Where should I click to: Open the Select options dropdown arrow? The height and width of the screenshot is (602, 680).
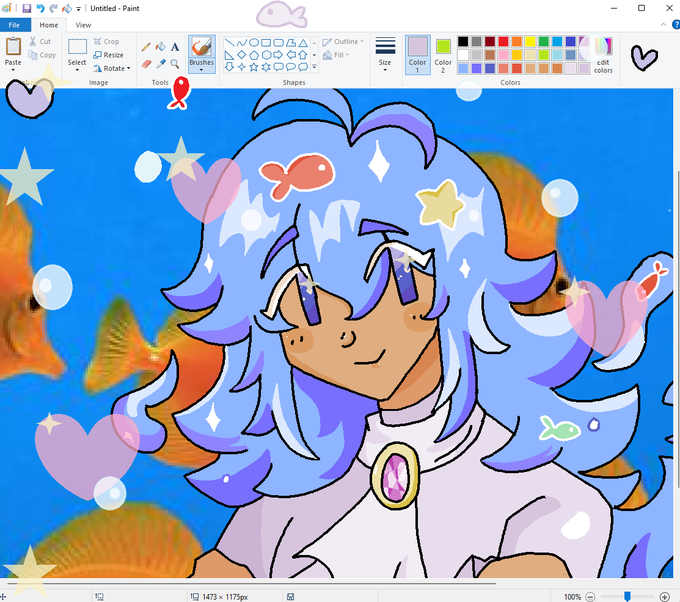click(x=77, y=70)
